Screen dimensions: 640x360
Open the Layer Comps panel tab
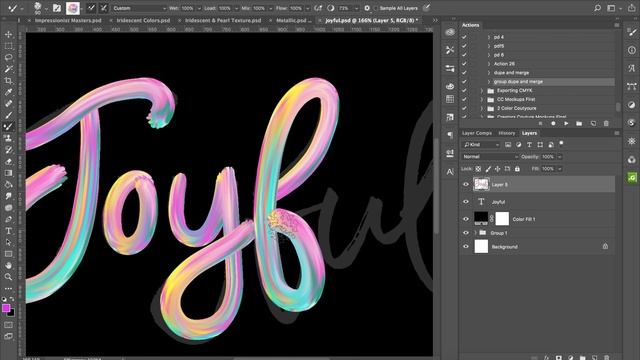477,133
